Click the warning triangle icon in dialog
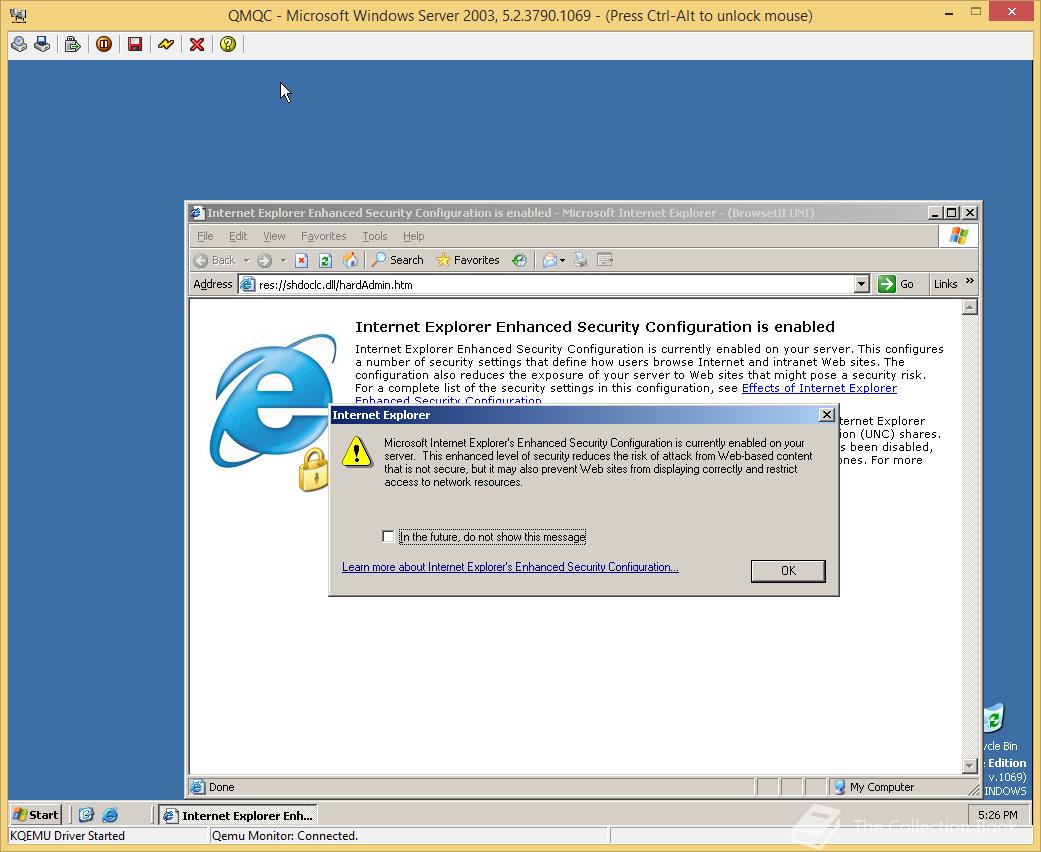 pos(357,452)
